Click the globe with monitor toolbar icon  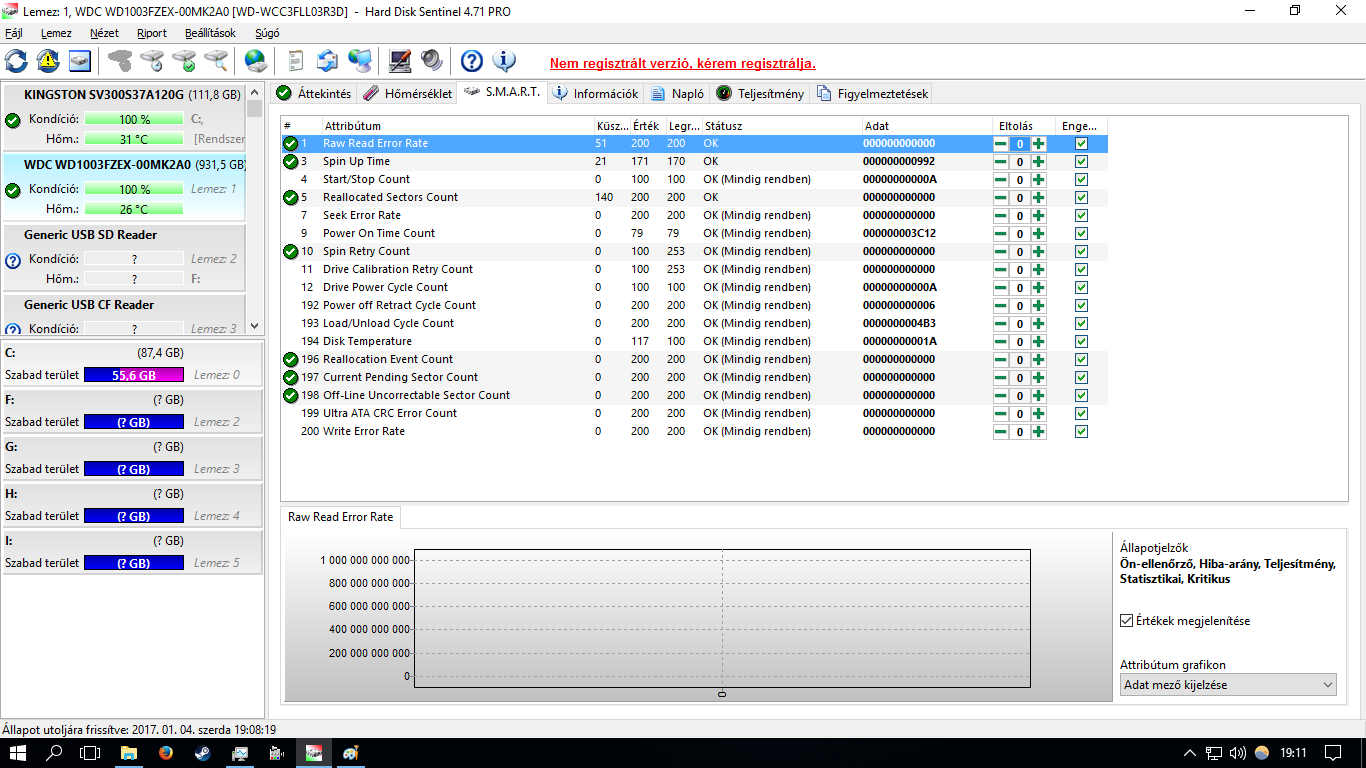pos(360,61)
